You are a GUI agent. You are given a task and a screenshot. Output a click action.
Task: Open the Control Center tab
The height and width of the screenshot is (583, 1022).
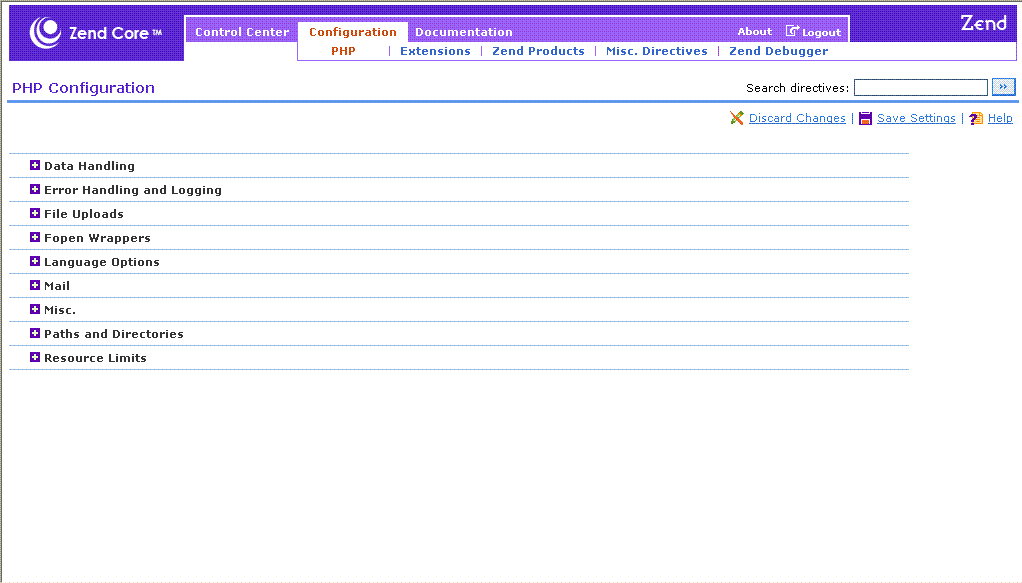coord(242,32)
